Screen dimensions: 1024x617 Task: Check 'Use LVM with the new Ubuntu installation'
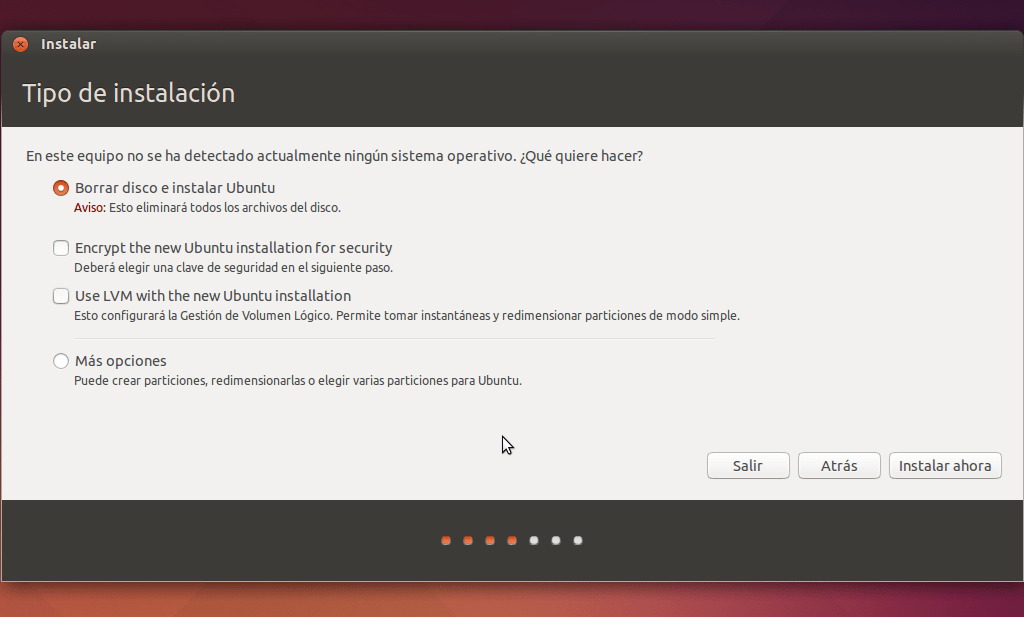[61, 296]
